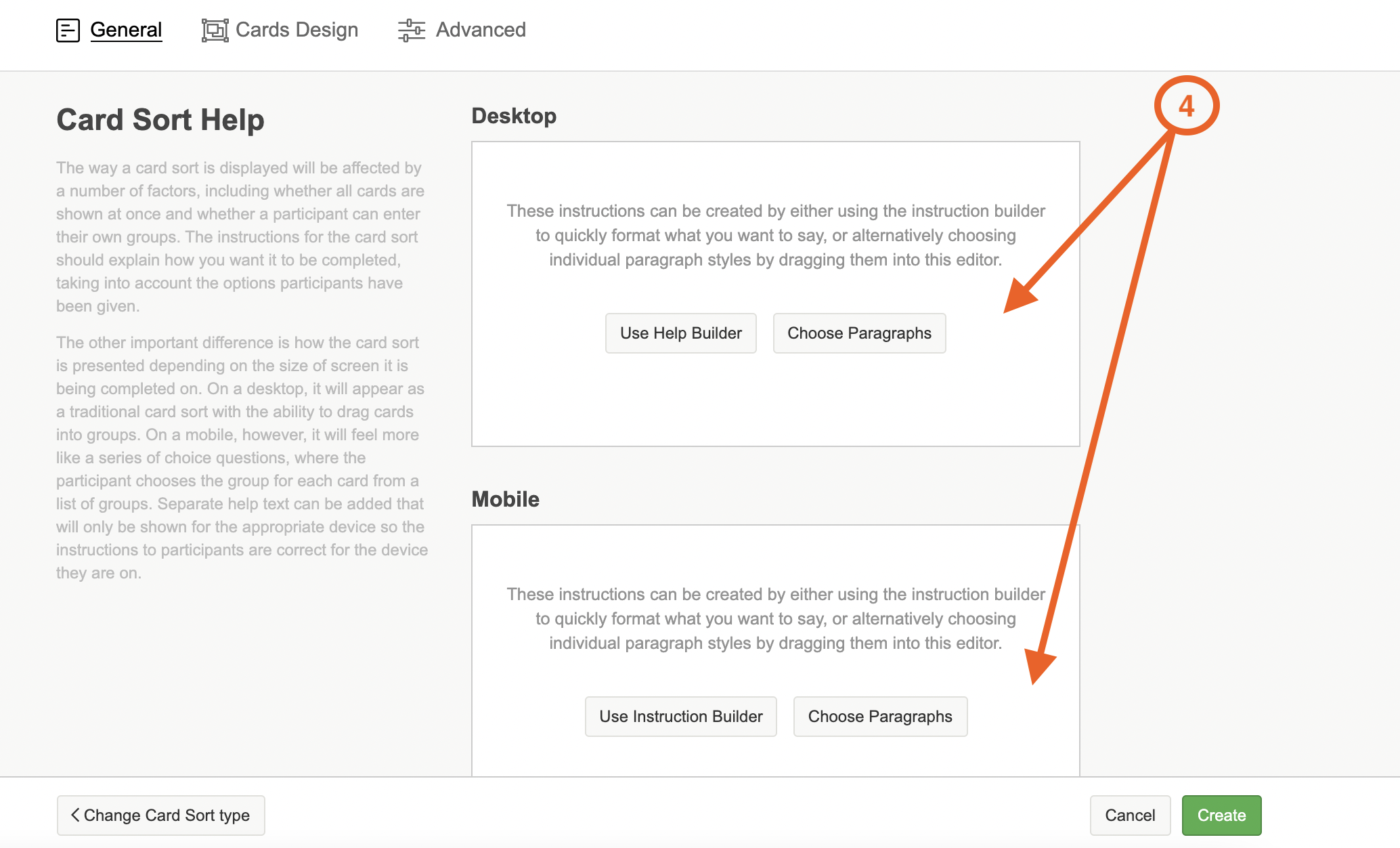Click inside the Desktop instructions editor area
Screen dimensions: 1400x848
[775, 400]
